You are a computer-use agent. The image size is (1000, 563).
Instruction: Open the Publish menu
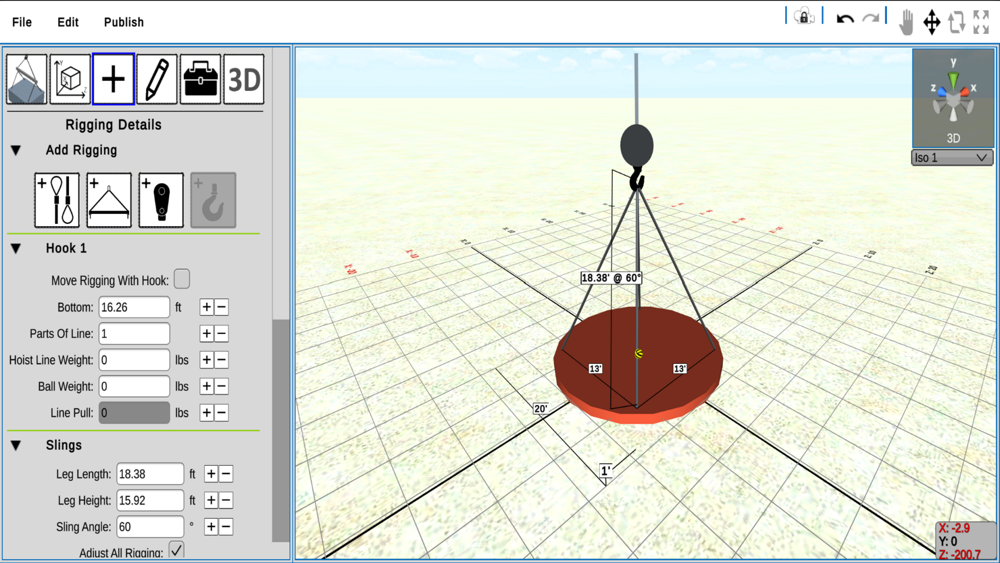click(x=124, y=22)
